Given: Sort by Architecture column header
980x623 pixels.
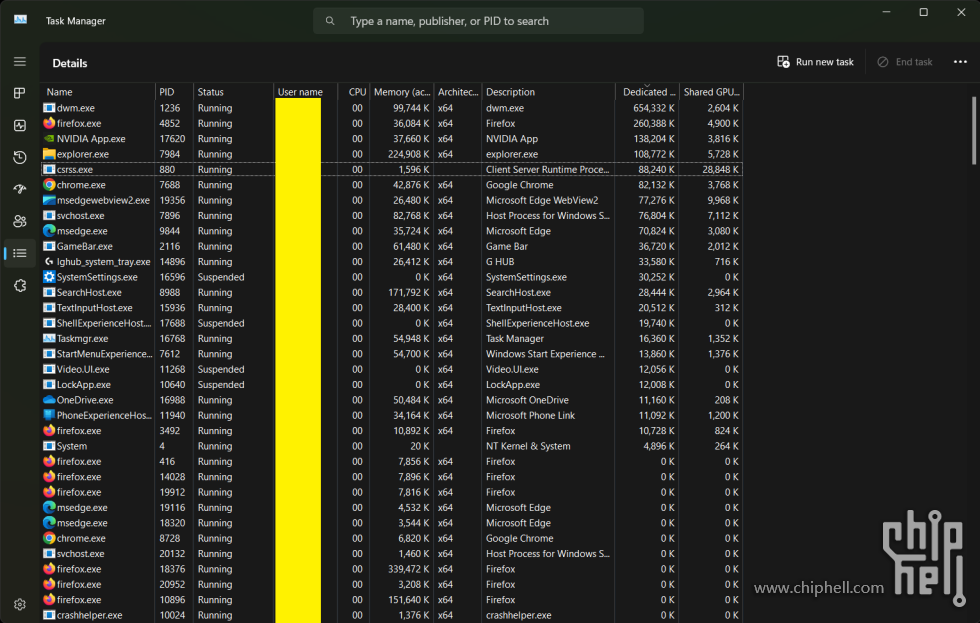Looking at the screenshot, I should click(x=458, y=92).
